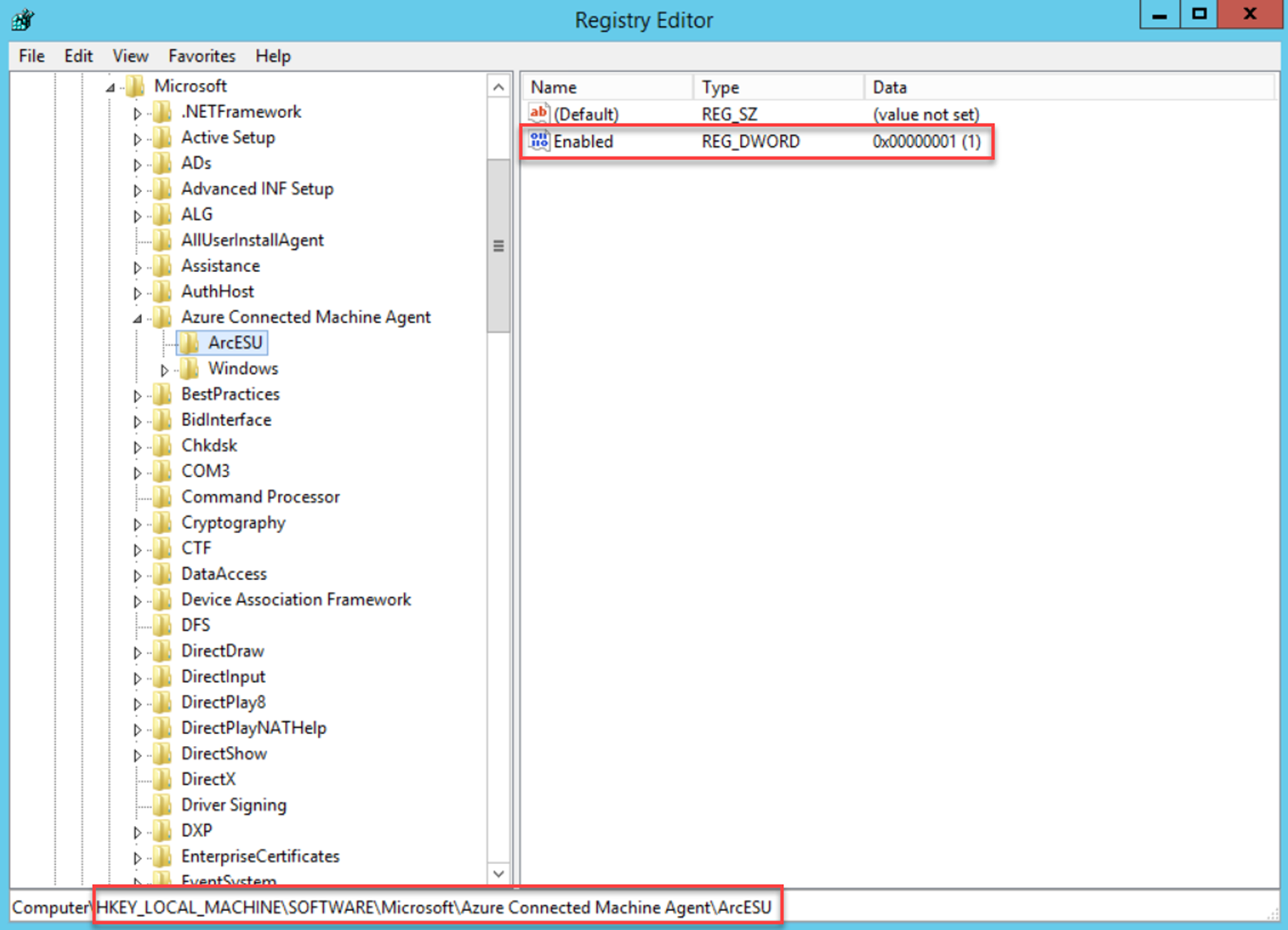
Task: Click the tree scrollbar down arrow
Action: point(499,873)
